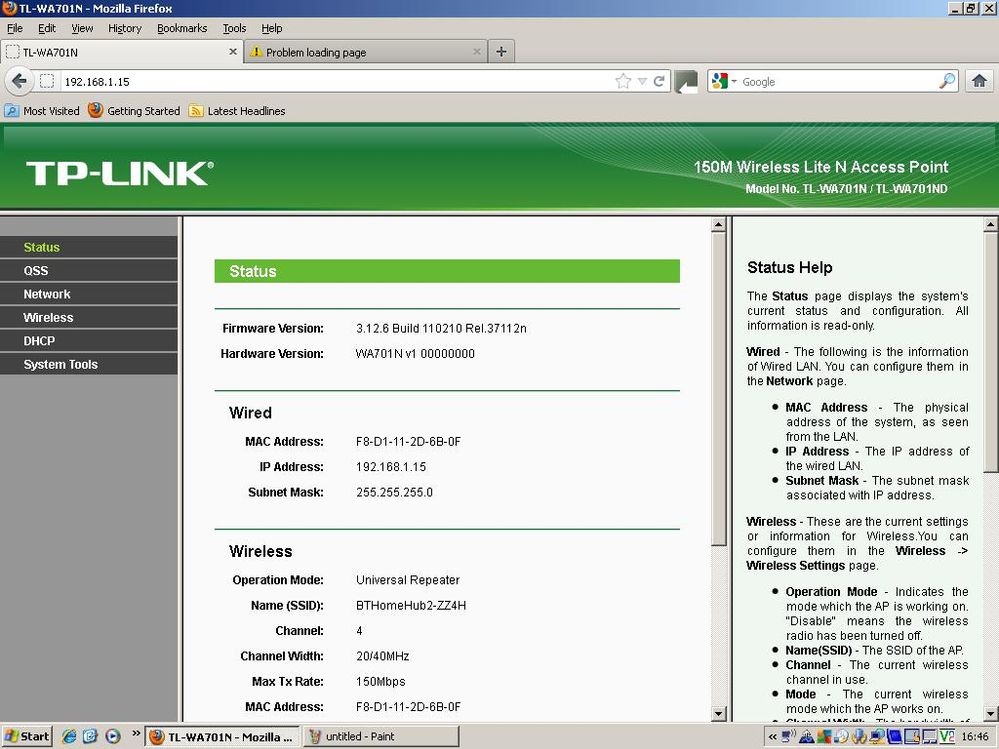Select the TL-WA701N browser tab
Image resolution: width=999 pixels, height=749 pixels.
click(121, 52)
